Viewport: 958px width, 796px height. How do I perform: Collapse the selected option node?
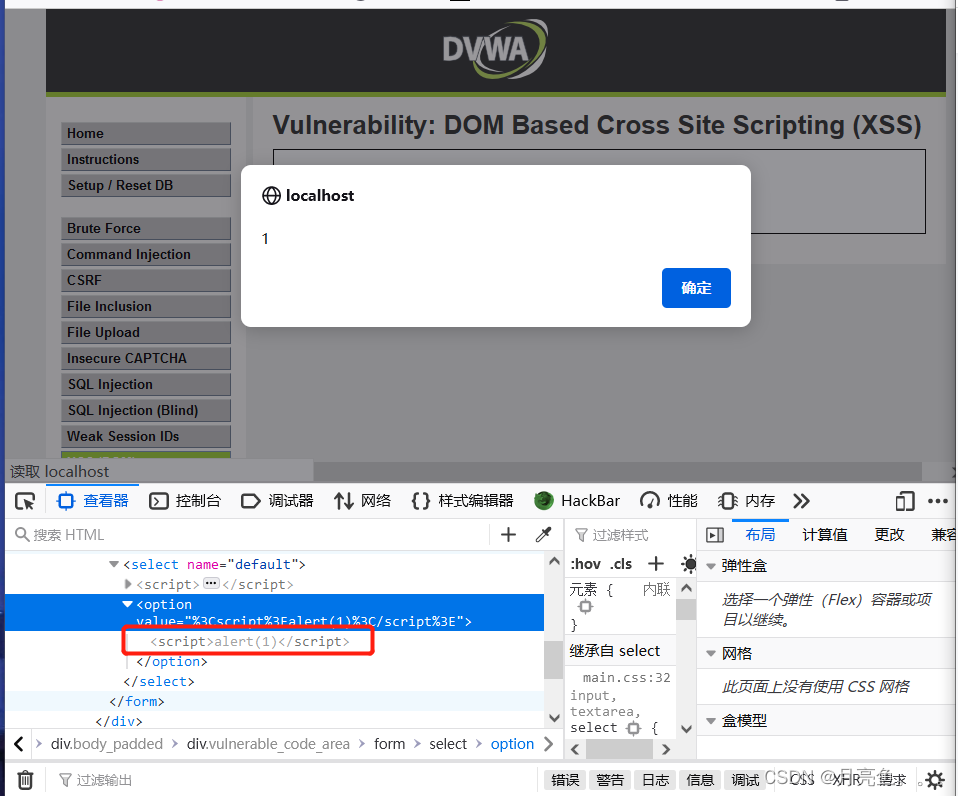click(127, 604)
